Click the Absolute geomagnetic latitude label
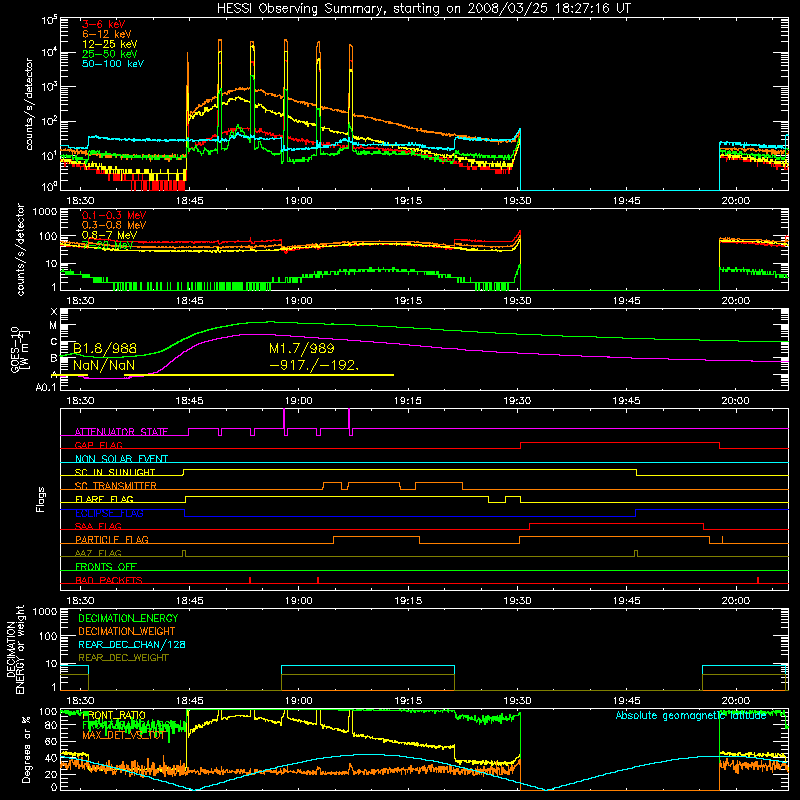Viewport: 800px width, 800px height. tap(691, 716)
